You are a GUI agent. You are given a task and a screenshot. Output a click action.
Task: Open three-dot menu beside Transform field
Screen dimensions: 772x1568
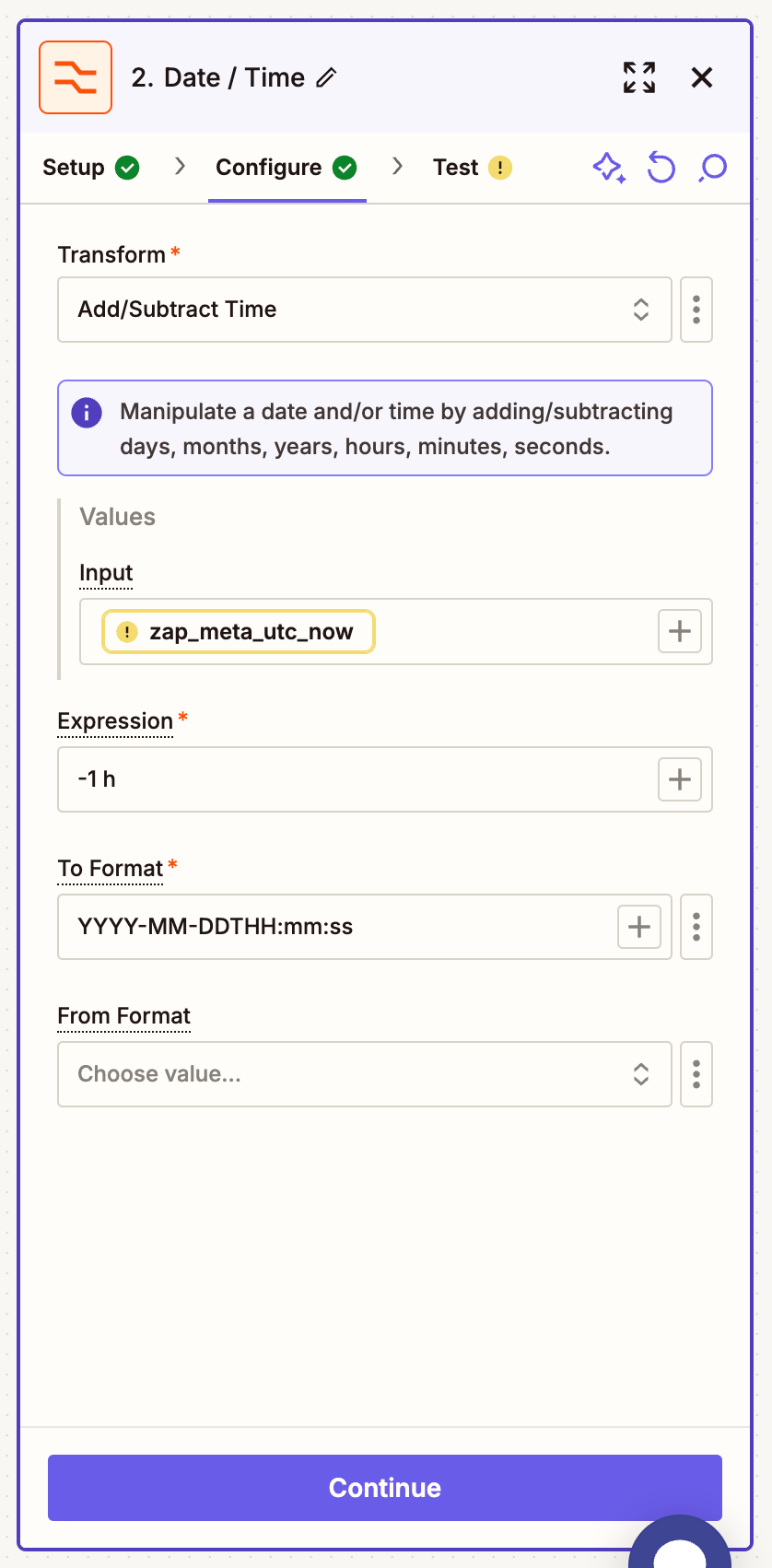click(x=696, y=310)
